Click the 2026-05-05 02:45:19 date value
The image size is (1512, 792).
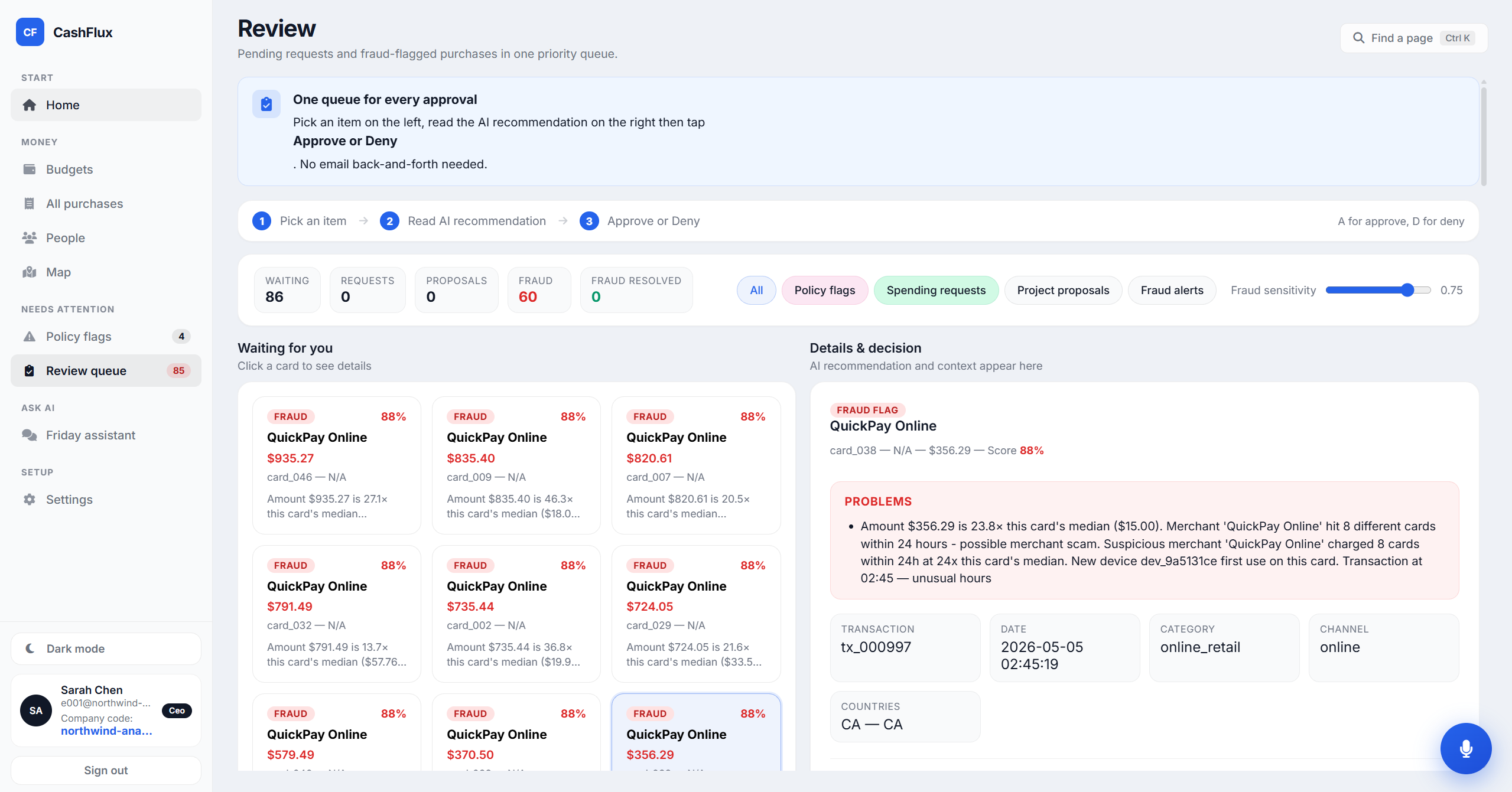coord(1042,656)
